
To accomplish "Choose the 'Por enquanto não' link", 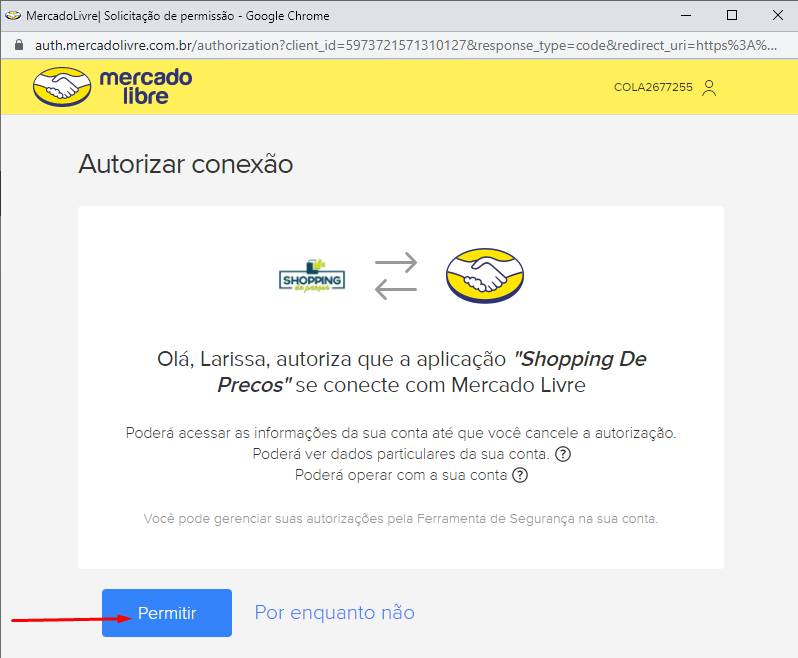I will 334,612.
